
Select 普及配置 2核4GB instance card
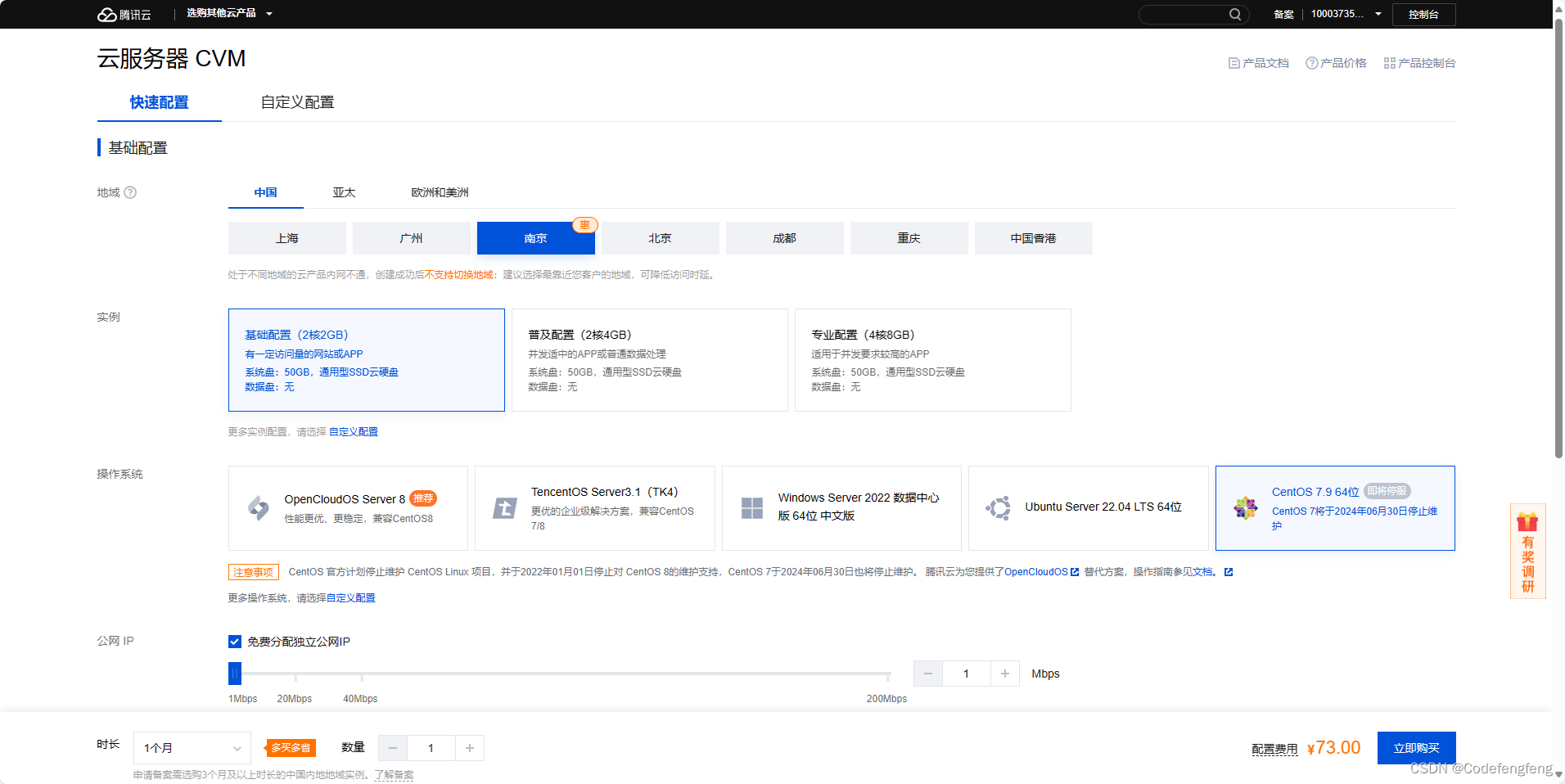point(650,360)
